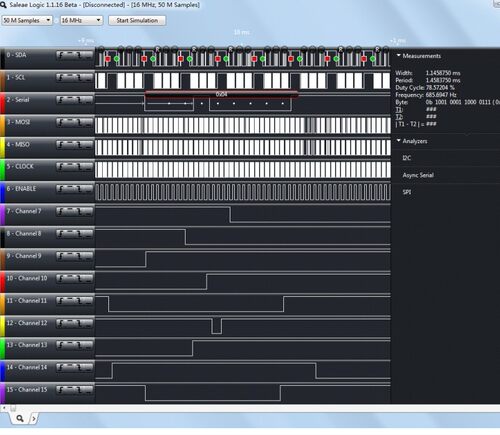Set falling edge trigger on SCL channel
The image size is (500, 435).
(79, 77)
